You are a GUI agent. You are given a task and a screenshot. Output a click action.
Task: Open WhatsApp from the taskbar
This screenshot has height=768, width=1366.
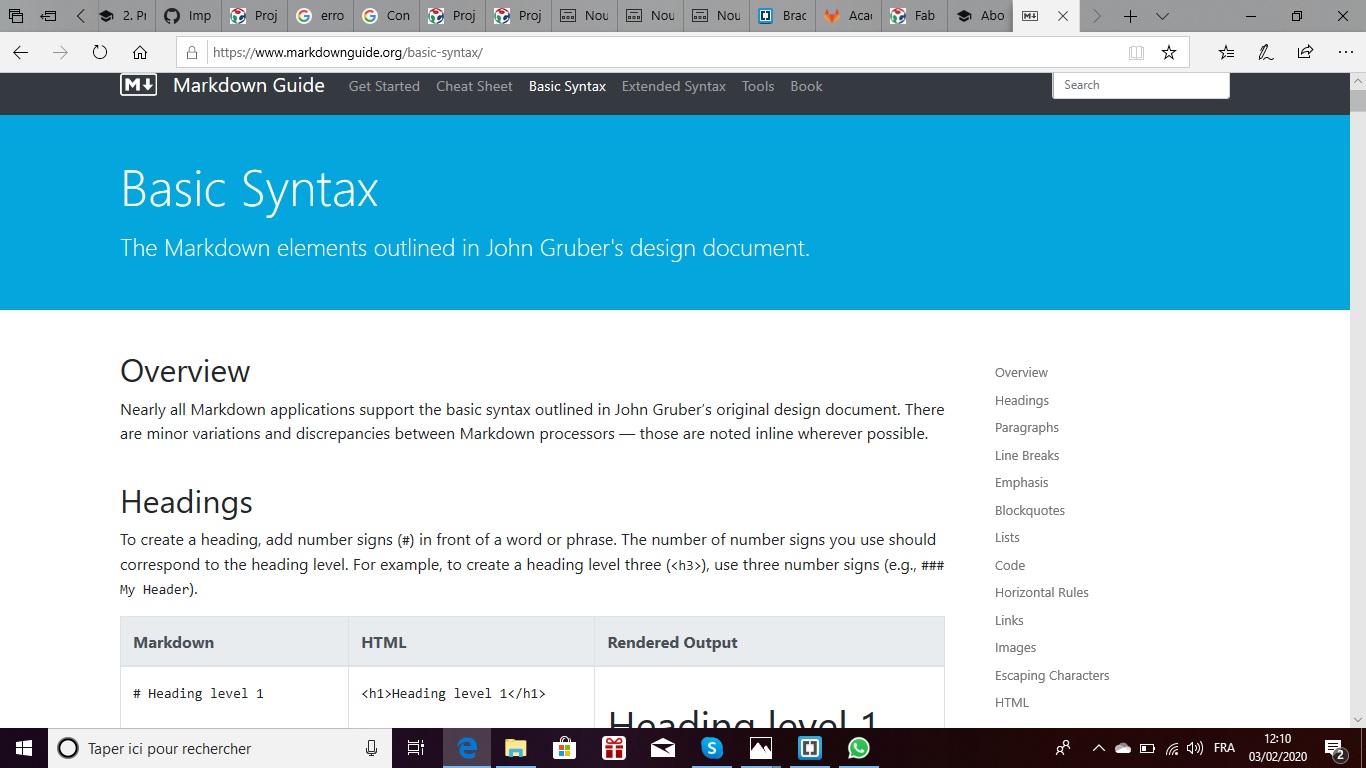coord(858,748)
